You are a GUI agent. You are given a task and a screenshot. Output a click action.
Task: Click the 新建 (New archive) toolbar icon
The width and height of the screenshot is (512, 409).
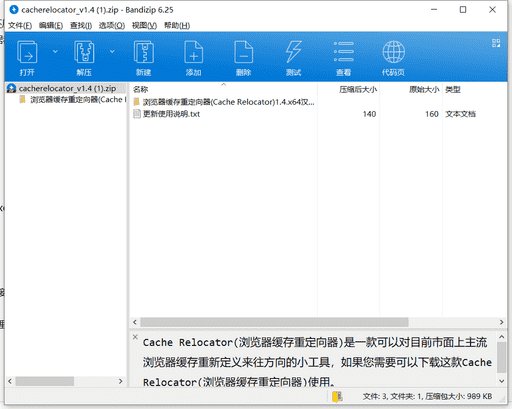(x=144, y=52)
